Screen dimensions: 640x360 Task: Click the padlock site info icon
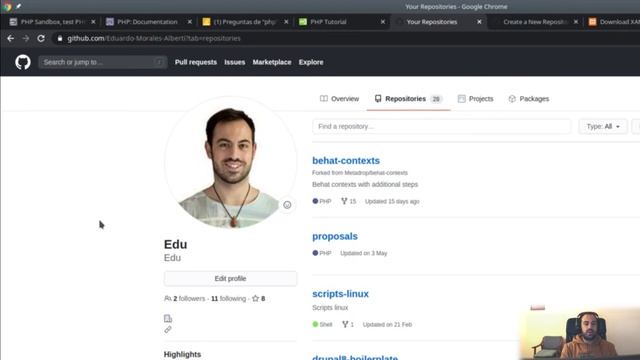[x=60, y=38]
